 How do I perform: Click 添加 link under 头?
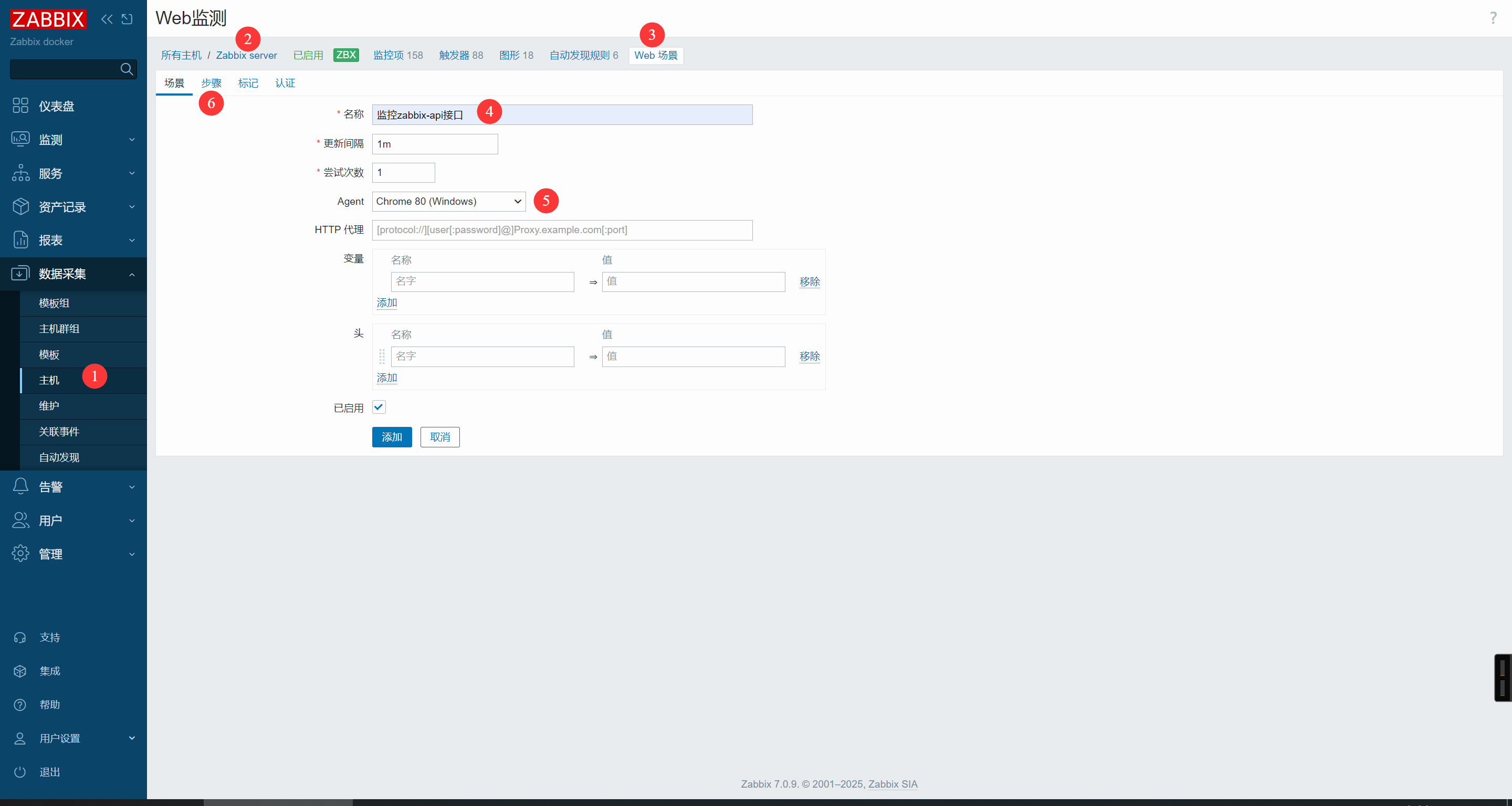(x=387, y=378)
